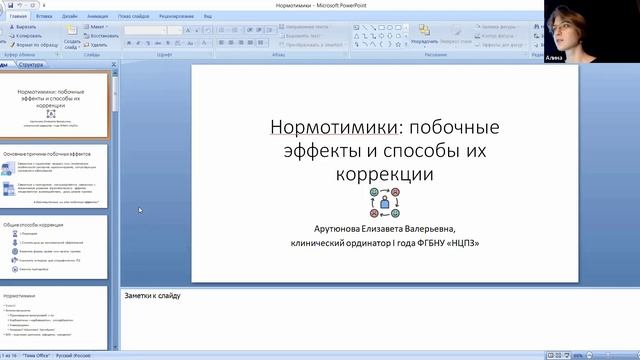
Task: Select the oval shape in shapes gallery
Action: pos(390,28)
